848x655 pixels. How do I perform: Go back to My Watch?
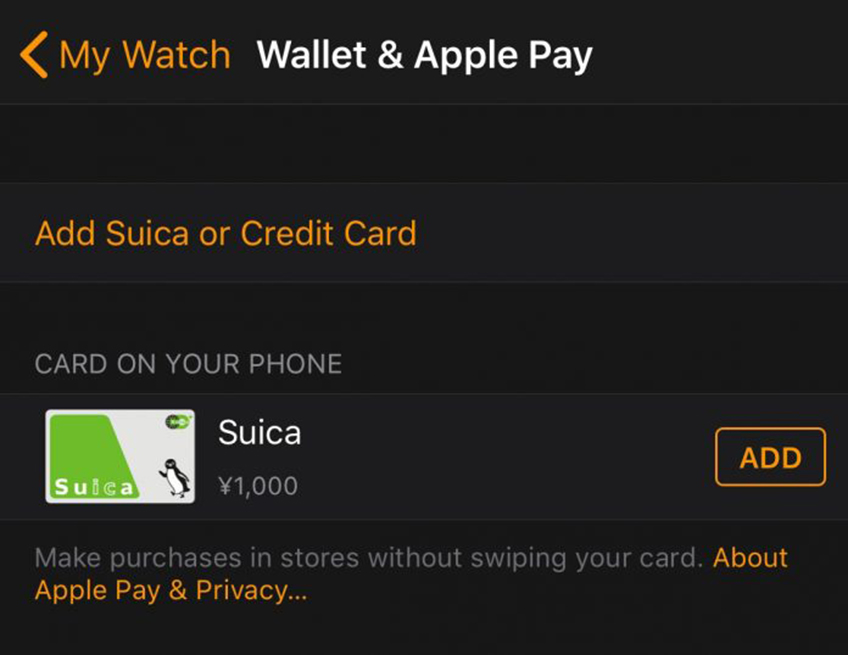[125, 55]
